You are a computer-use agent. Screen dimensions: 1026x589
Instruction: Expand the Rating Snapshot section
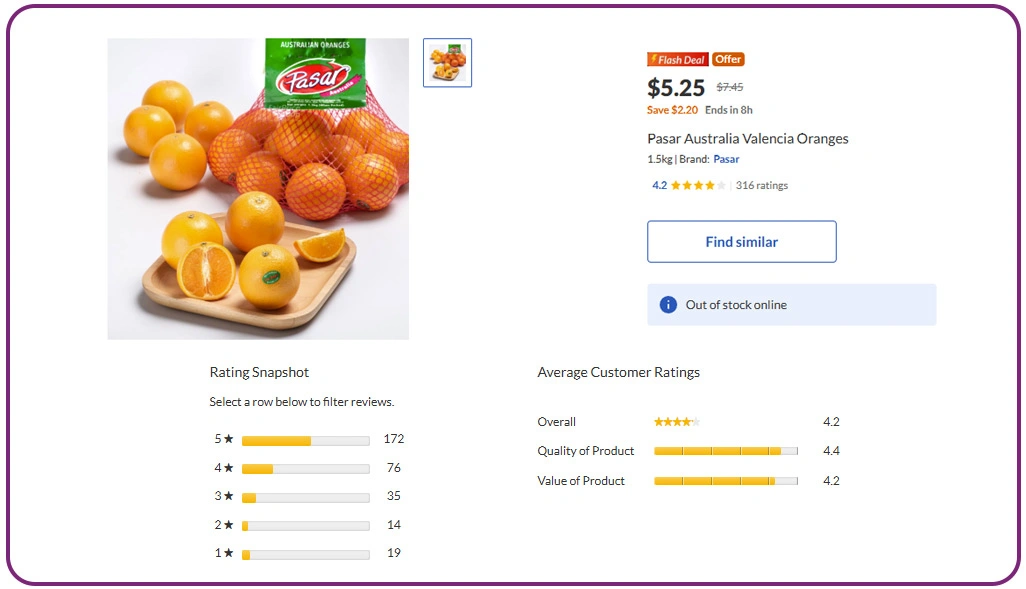point(259,372)
